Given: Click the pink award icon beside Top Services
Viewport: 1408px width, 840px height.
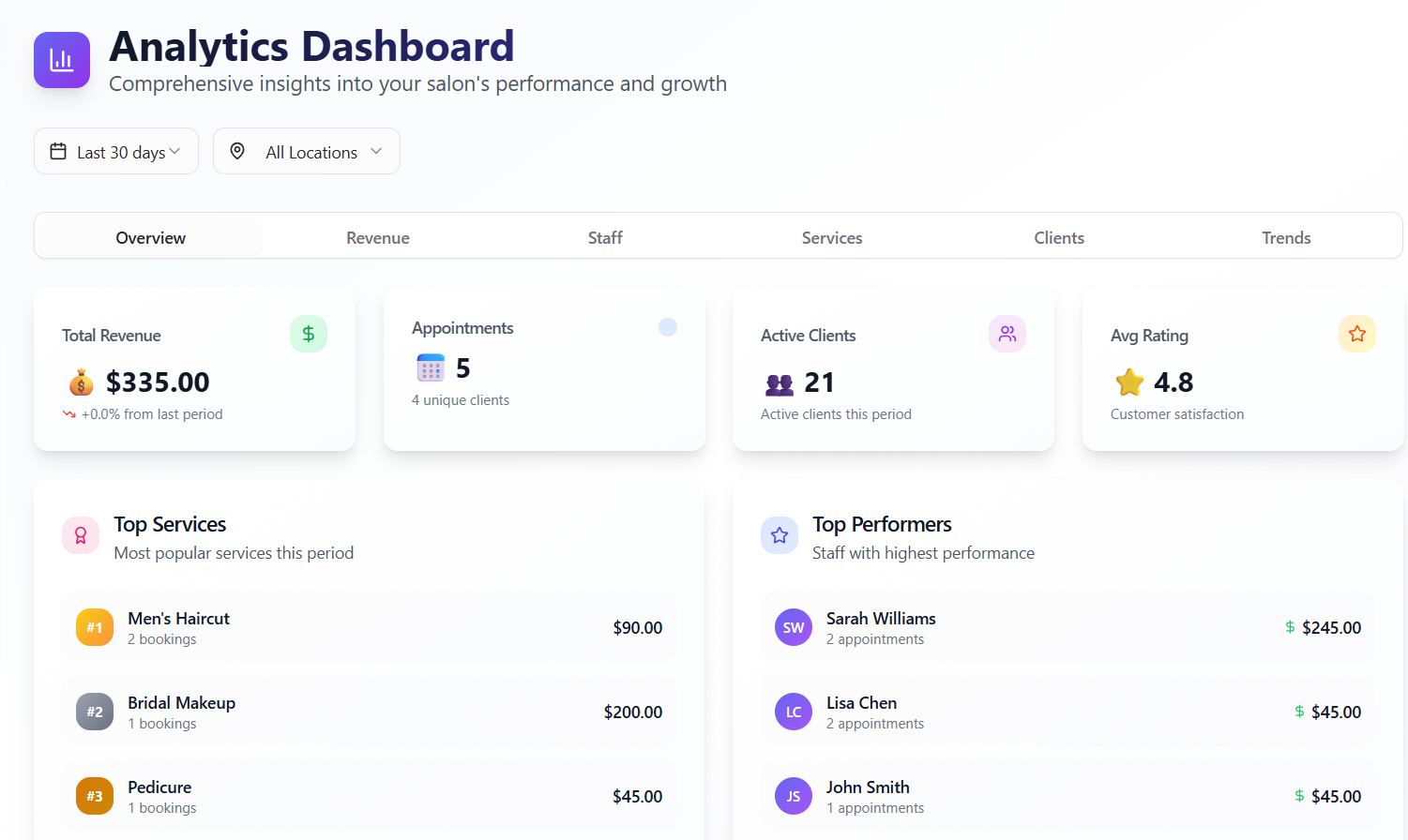Looking at the screenshot, I should (x=81, y=535).
